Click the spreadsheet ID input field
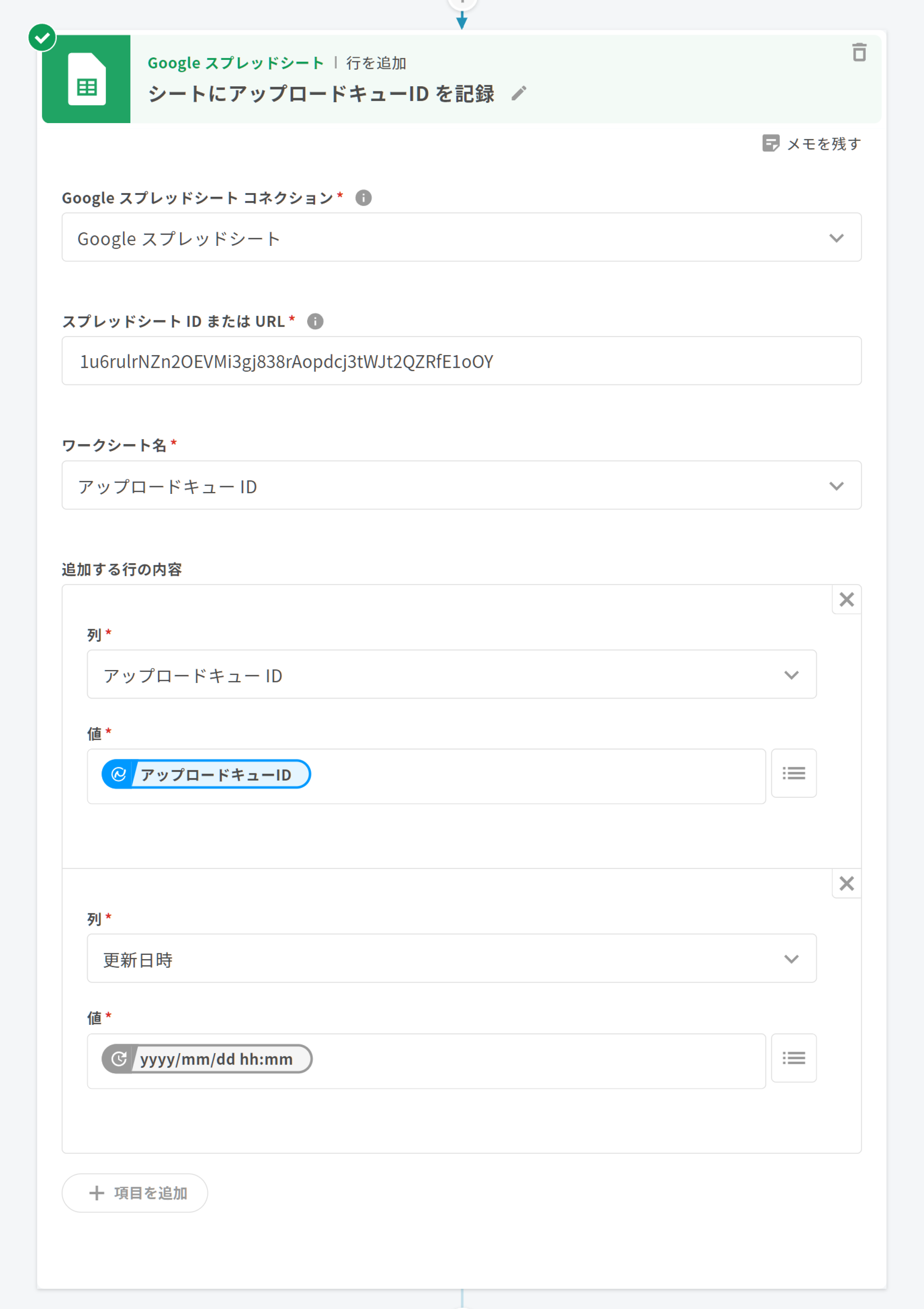Image resolution: width=924 pixels, height=1309 pixels. pyautogui.click(x=461, y=361)
